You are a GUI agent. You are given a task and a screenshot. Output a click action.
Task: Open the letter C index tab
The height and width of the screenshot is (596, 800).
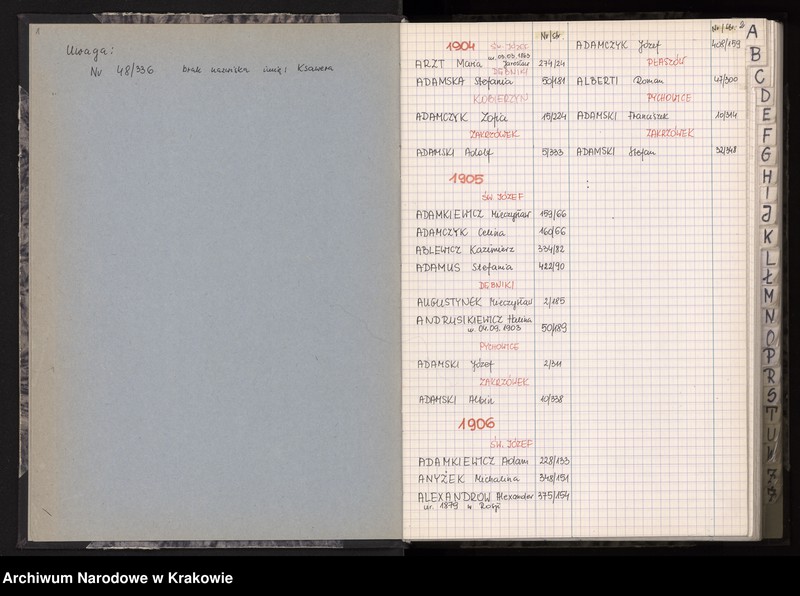[x=760, y=77]
